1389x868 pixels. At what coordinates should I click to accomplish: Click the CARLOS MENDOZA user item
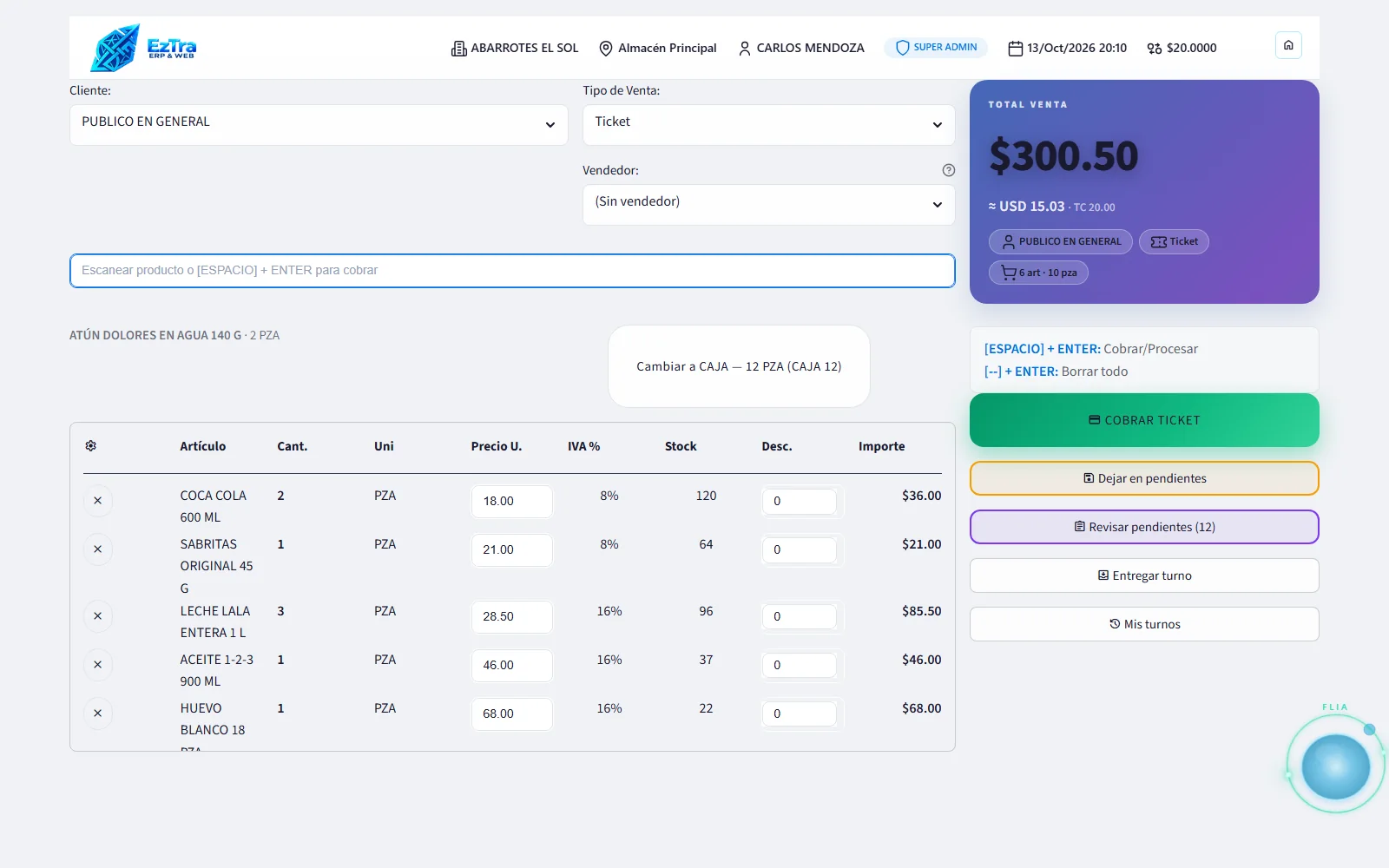pos(801,48)
